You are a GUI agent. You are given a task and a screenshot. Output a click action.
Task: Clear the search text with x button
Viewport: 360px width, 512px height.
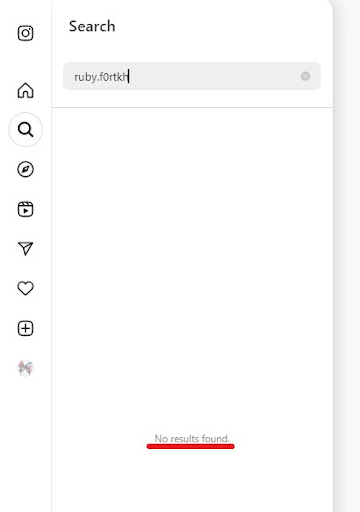[305, 76]
